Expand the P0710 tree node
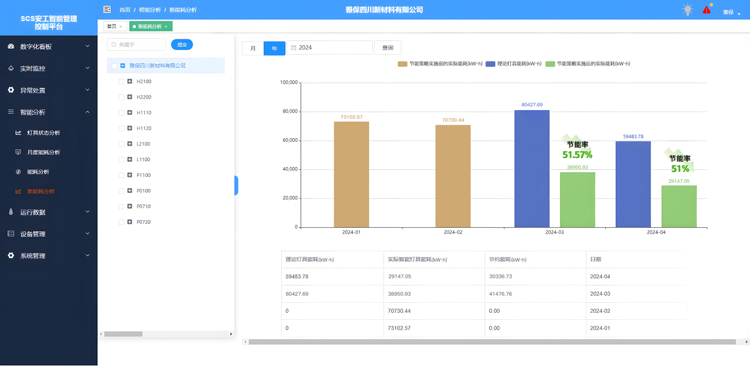The width and height of the screenshot is (750, 369). [x=130, y=206]
